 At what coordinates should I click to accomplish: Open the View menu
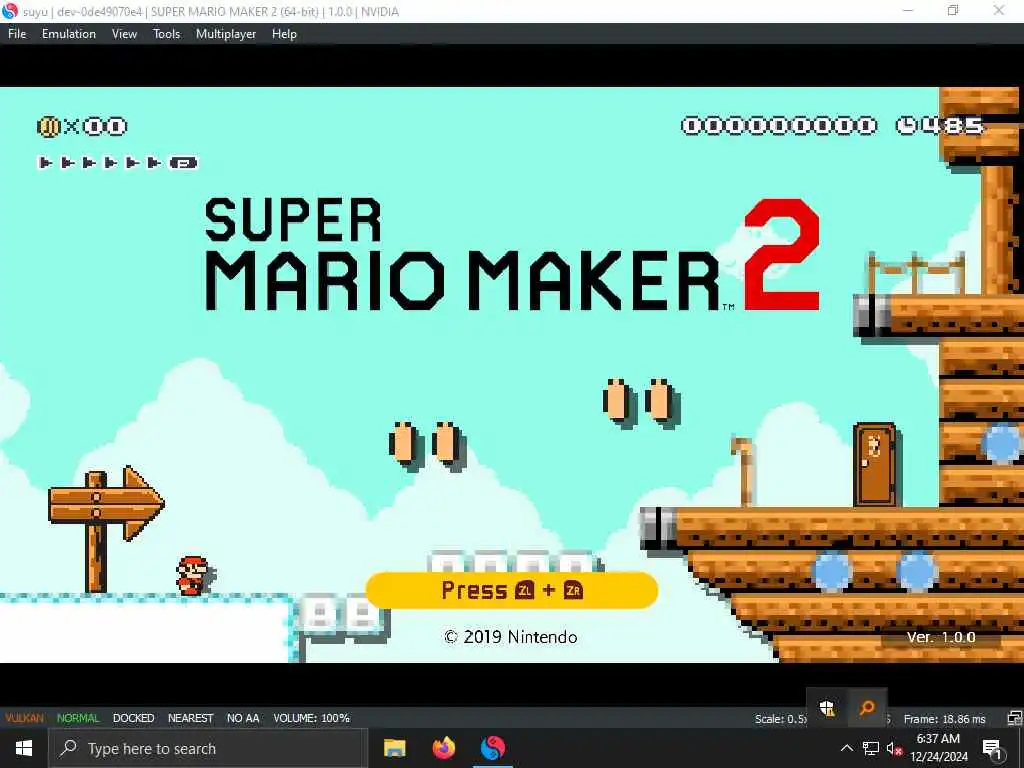pos(124,34)
